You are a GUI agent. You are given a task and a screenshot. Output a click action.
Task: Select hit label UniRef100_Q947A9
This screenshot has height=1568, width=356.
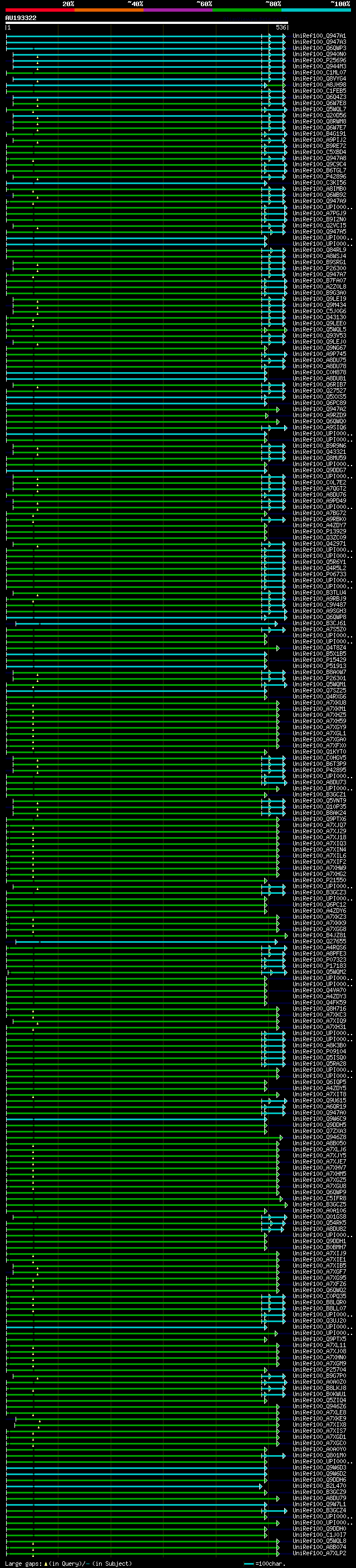coord(319,201)
